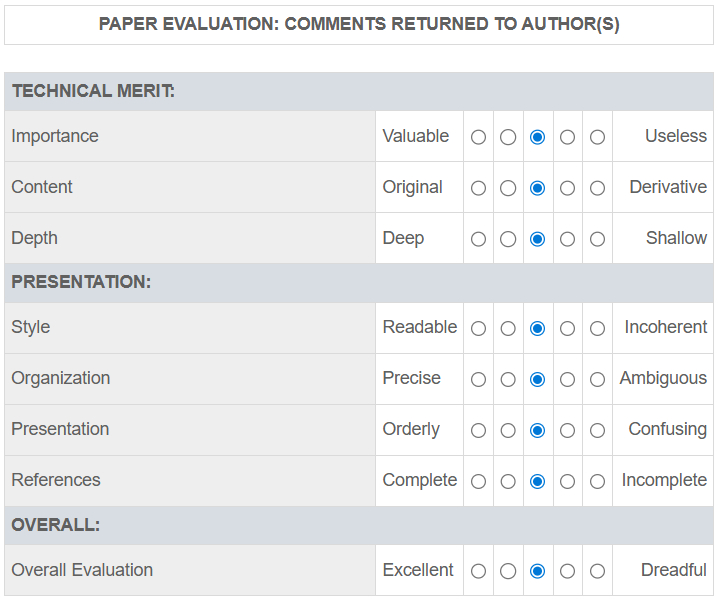The image size is (718, 599).
Task: Choose the last Content radio nearest Derivative
Action: (597, 188)
